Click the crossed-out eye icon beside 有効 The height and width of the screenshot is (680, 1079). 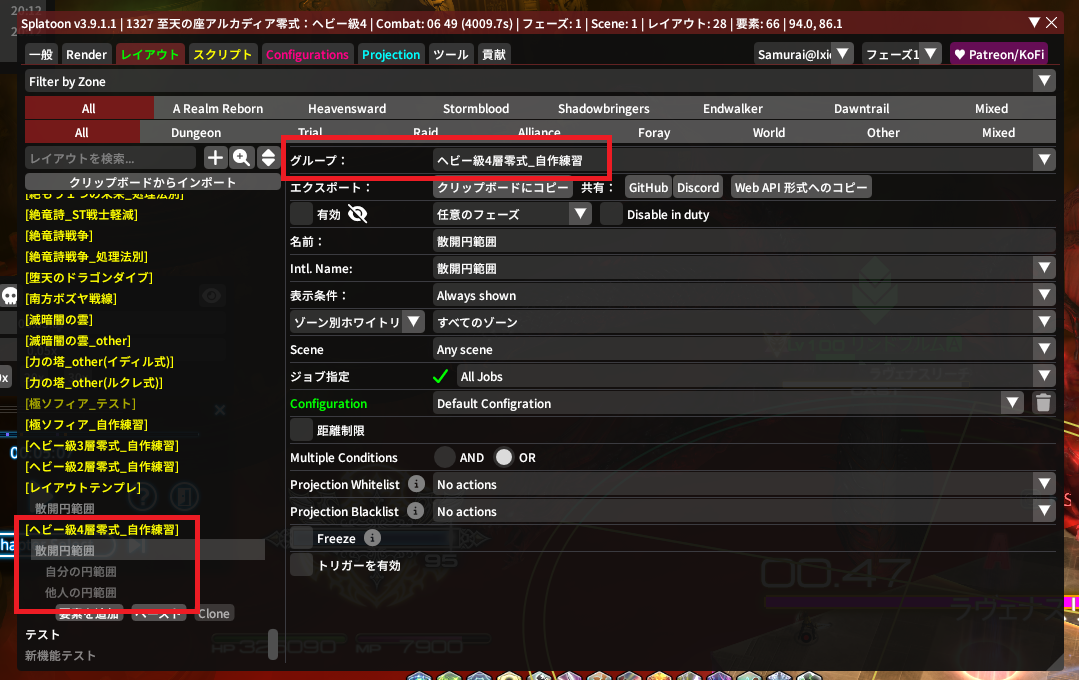(358, 214)
